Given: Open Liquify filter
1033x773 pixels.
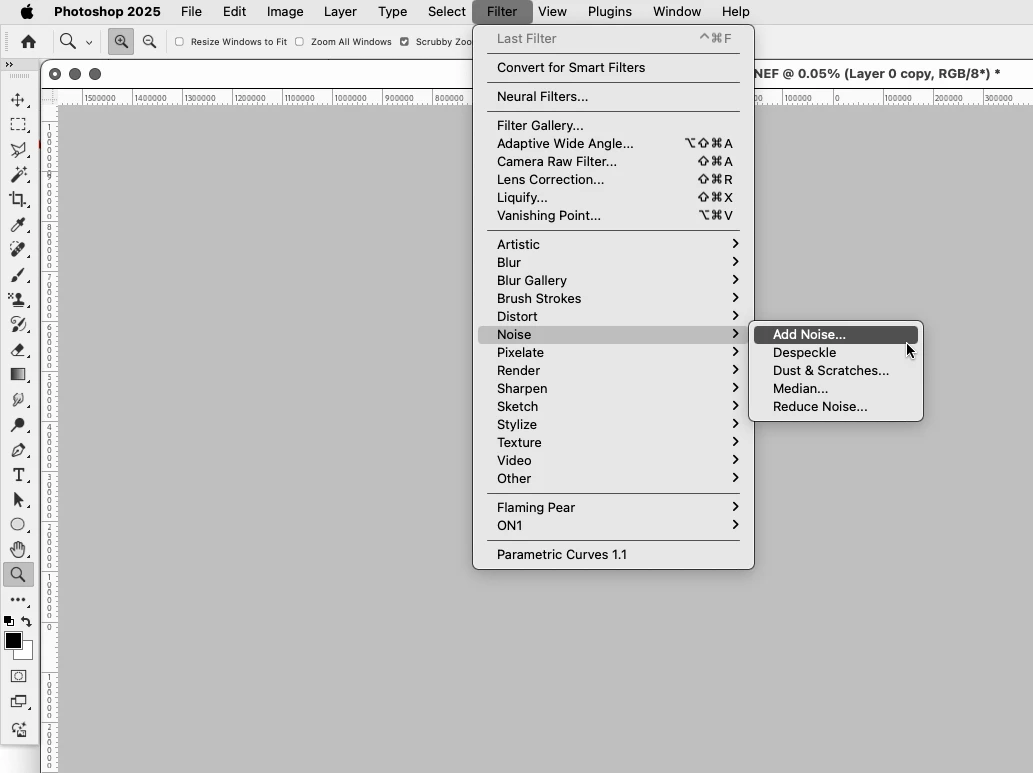Looking at the screenshot, I should coord(613,198).
